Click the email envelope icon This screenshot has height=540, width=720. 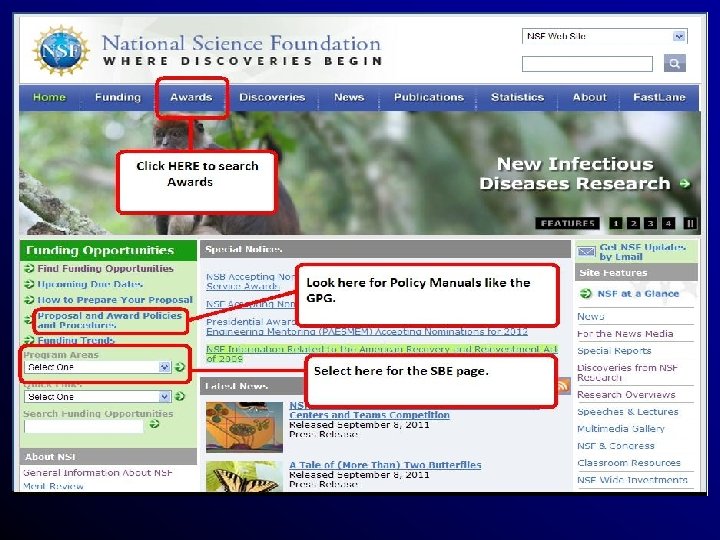[586, 252]
